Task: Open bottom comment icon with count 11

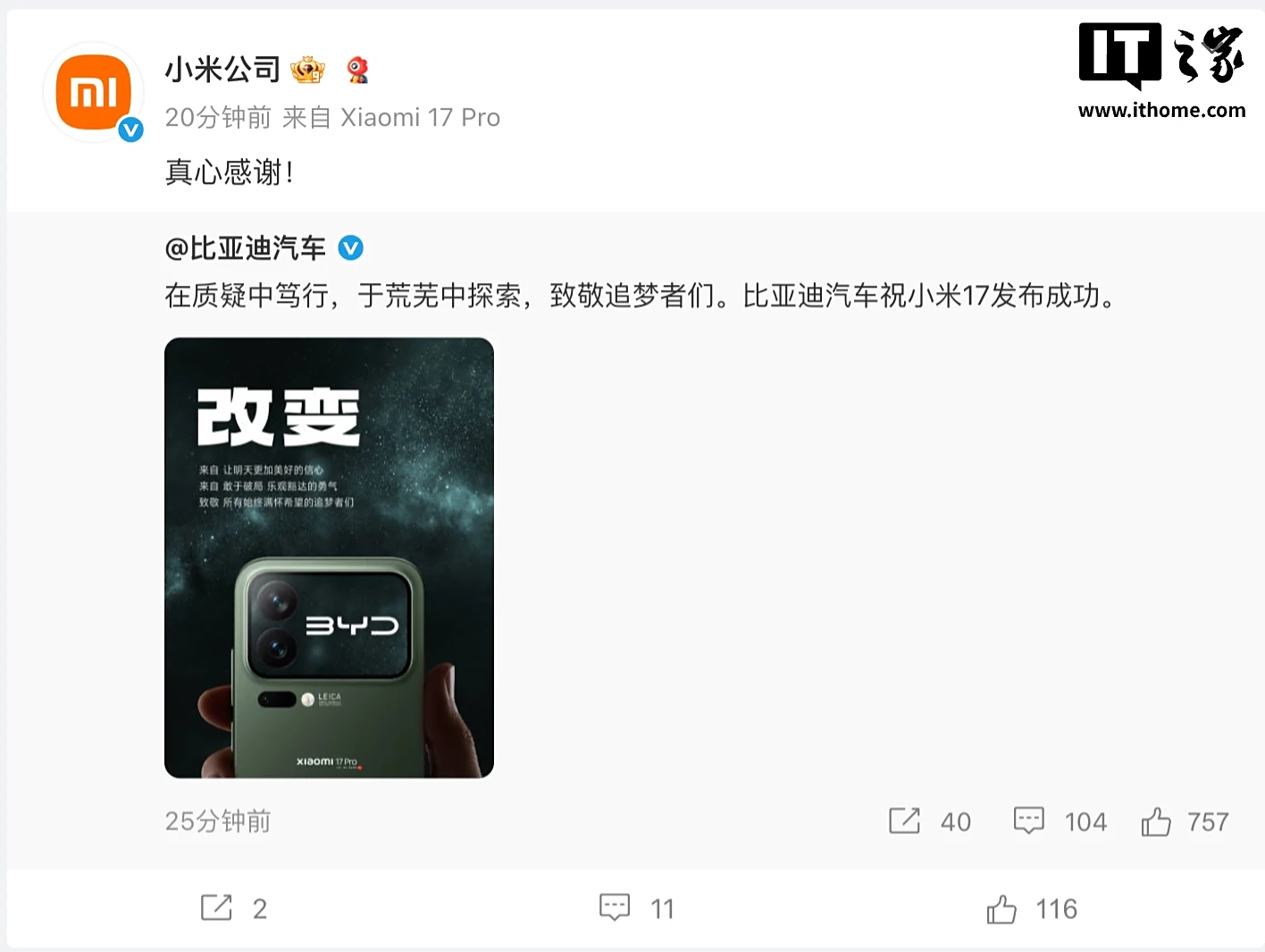Action: coord(615,908)
